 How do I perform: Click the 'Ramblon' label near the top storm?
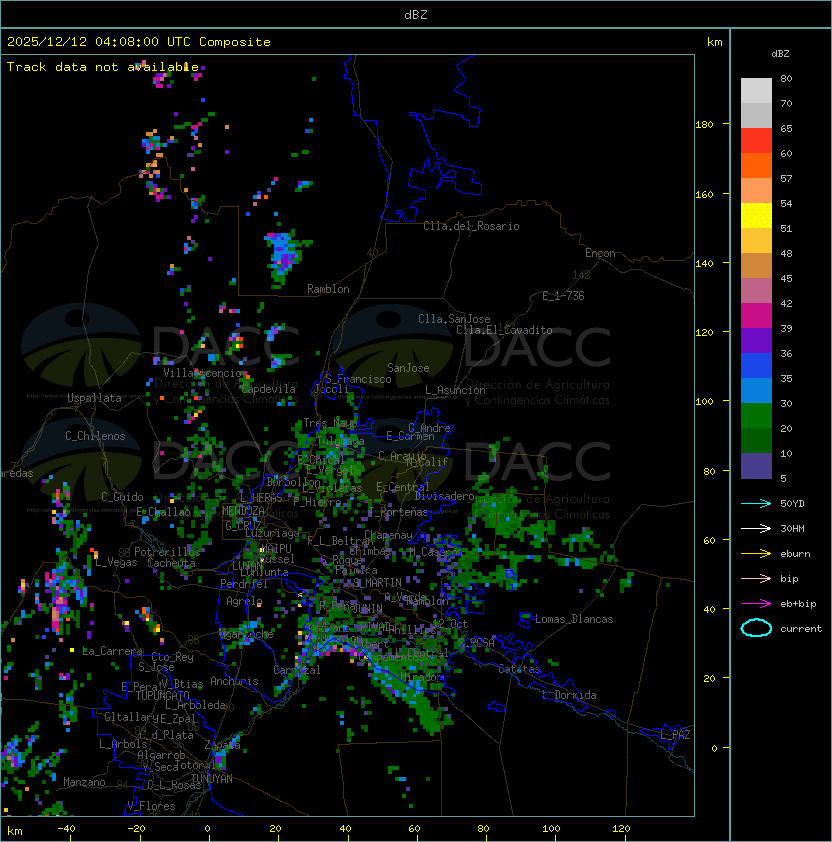pyautogui.click(x=328, y=289)
